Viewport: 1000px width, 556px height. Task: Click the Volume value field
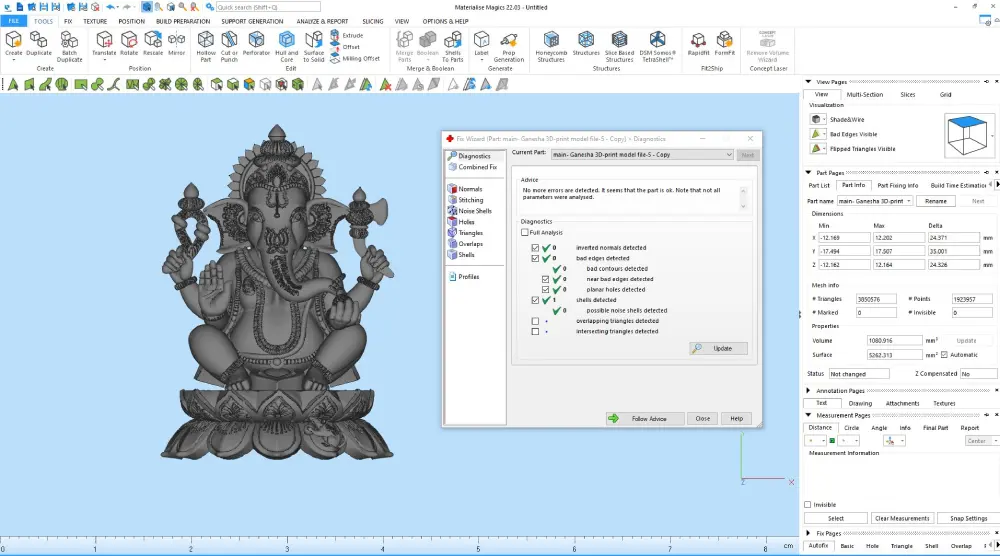point(894,341)
